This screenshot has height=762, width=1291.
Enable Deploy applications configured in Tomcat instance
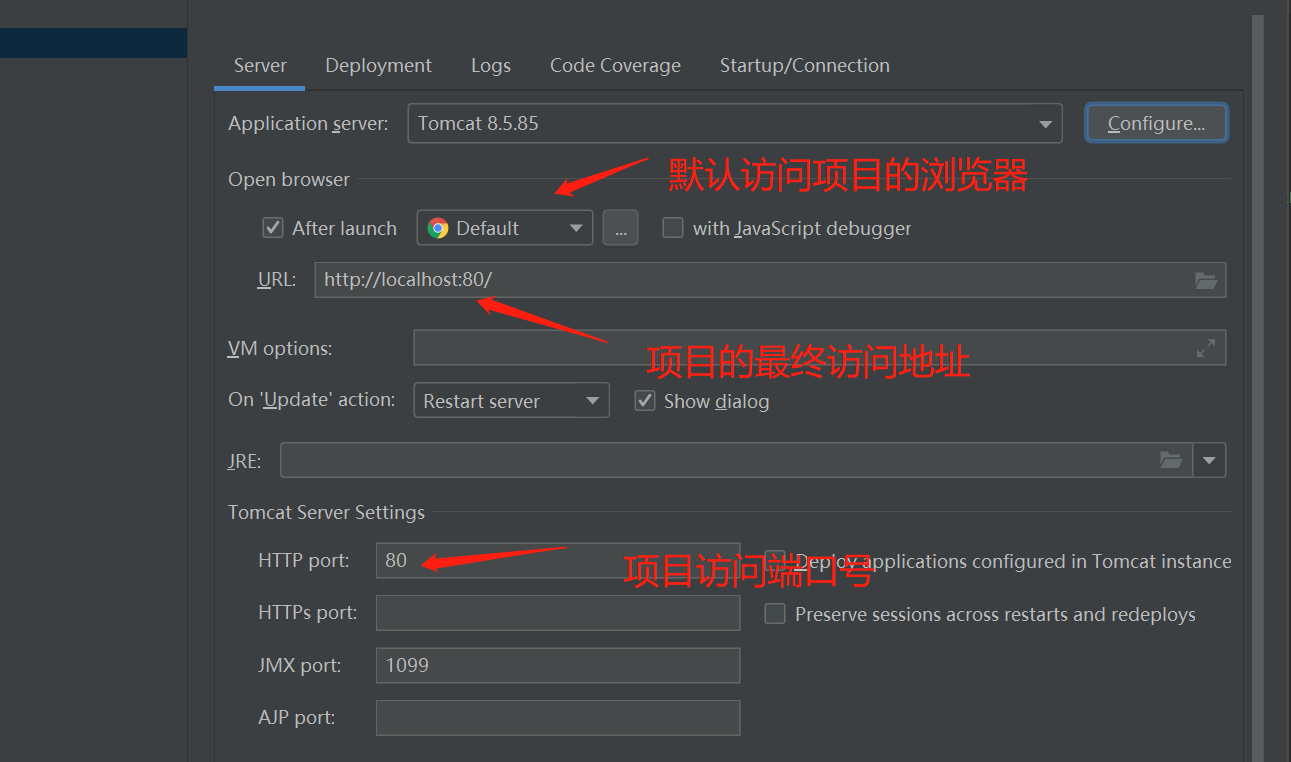[775, 561]
